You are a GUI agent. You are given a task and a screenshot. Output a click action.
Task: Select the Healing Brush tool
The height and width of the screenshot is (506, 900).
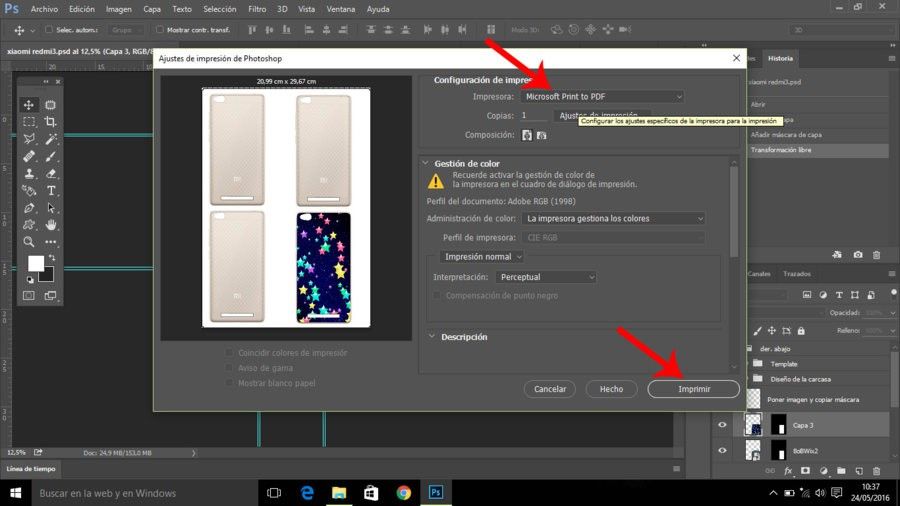tap(28, 156)
